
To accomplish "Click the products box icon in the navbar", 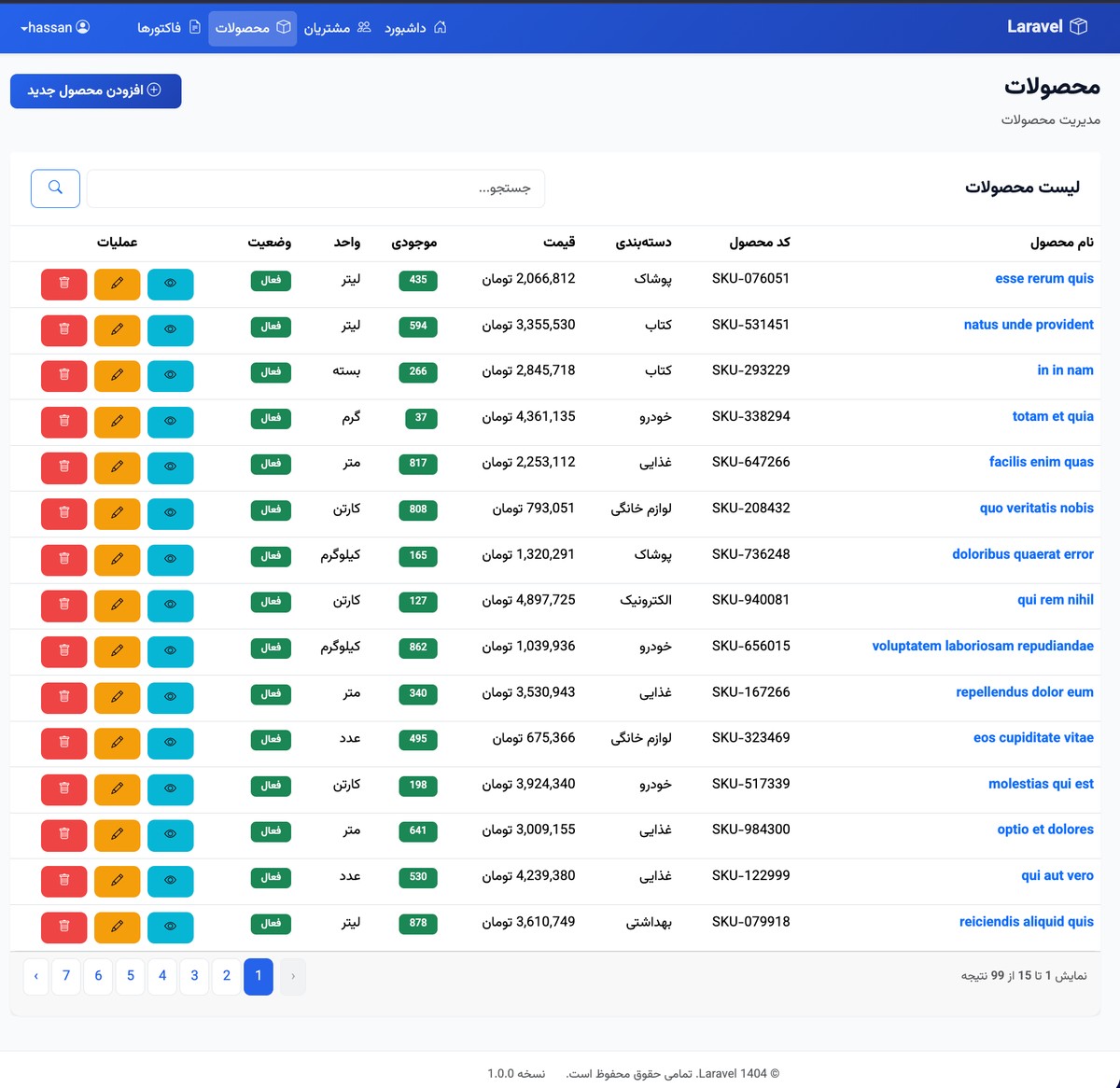I will (x=283, y=28).
